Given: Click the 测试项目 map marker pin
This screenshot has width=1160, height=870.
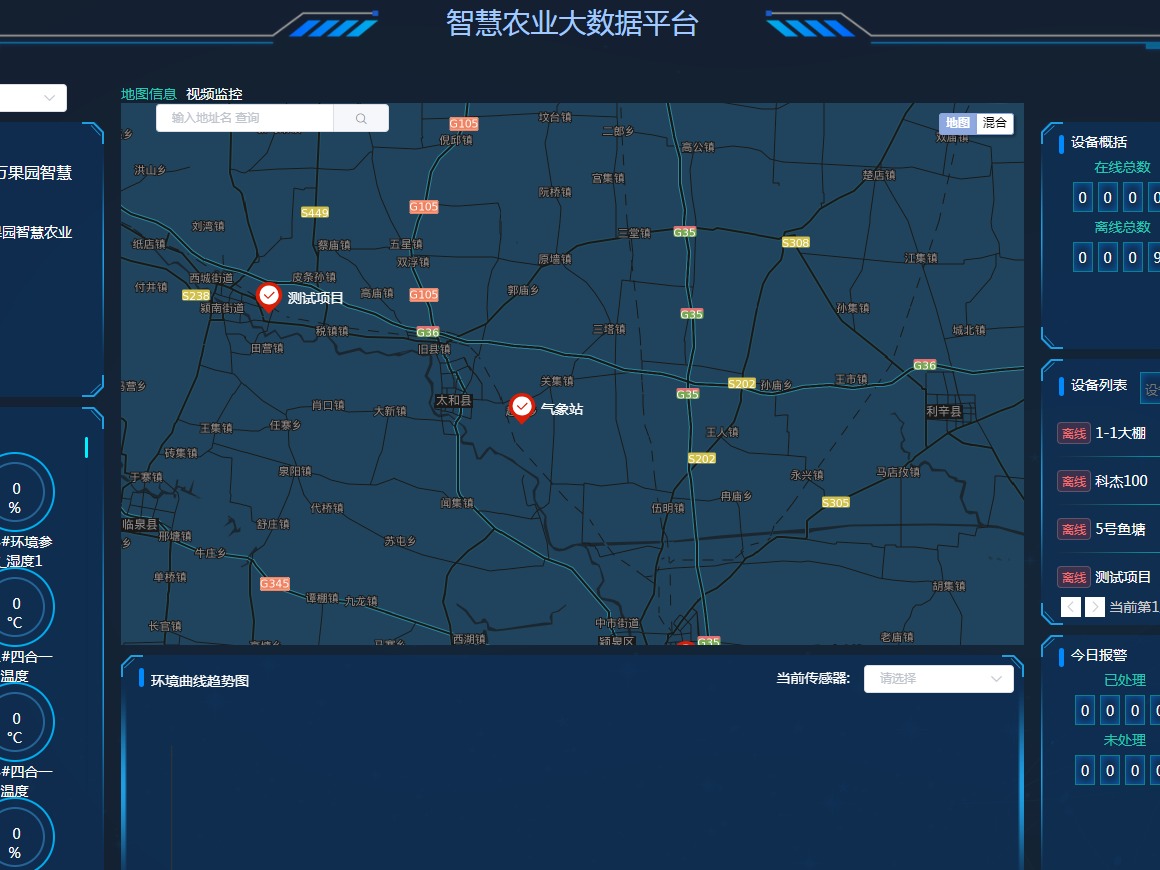Looking at the screenshot, I should tap(268, 296).
